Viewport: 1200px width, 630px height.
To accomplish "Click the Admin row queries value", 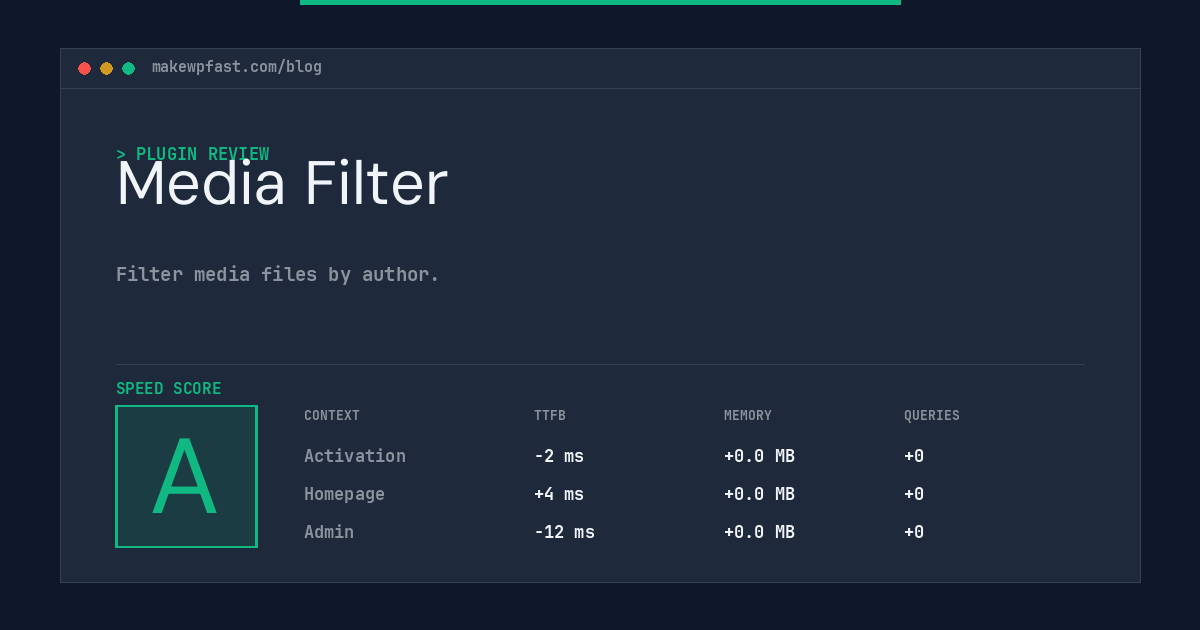I will click(914, 532).
